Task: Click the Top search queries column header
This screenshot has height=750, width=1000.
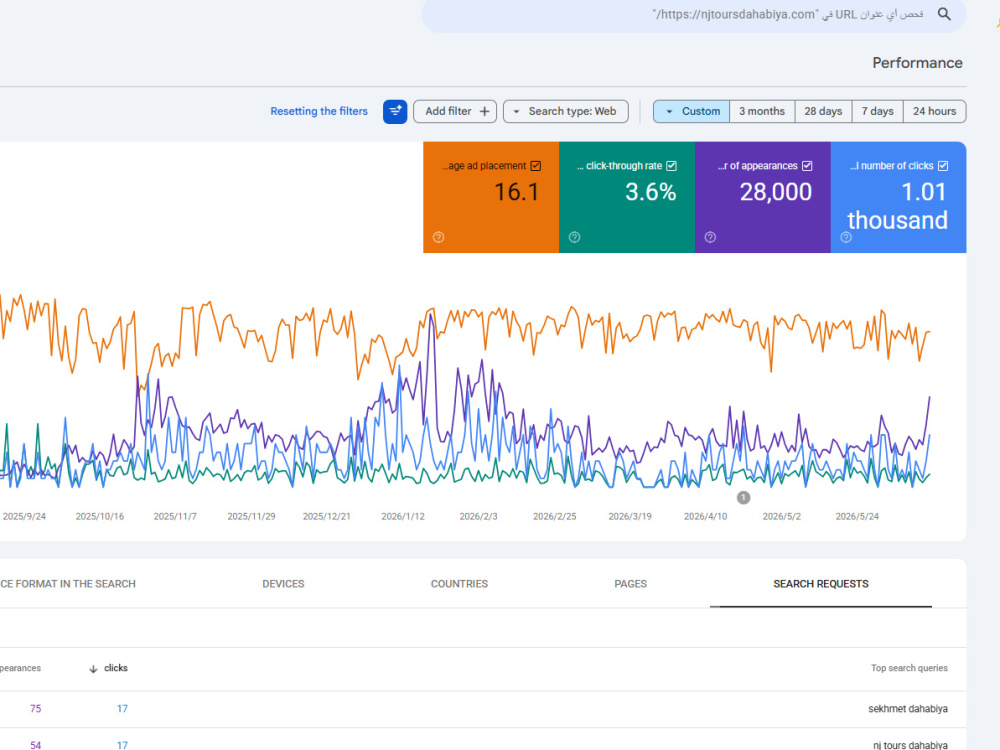Action: pyautogui.click(x=909, y=668)
